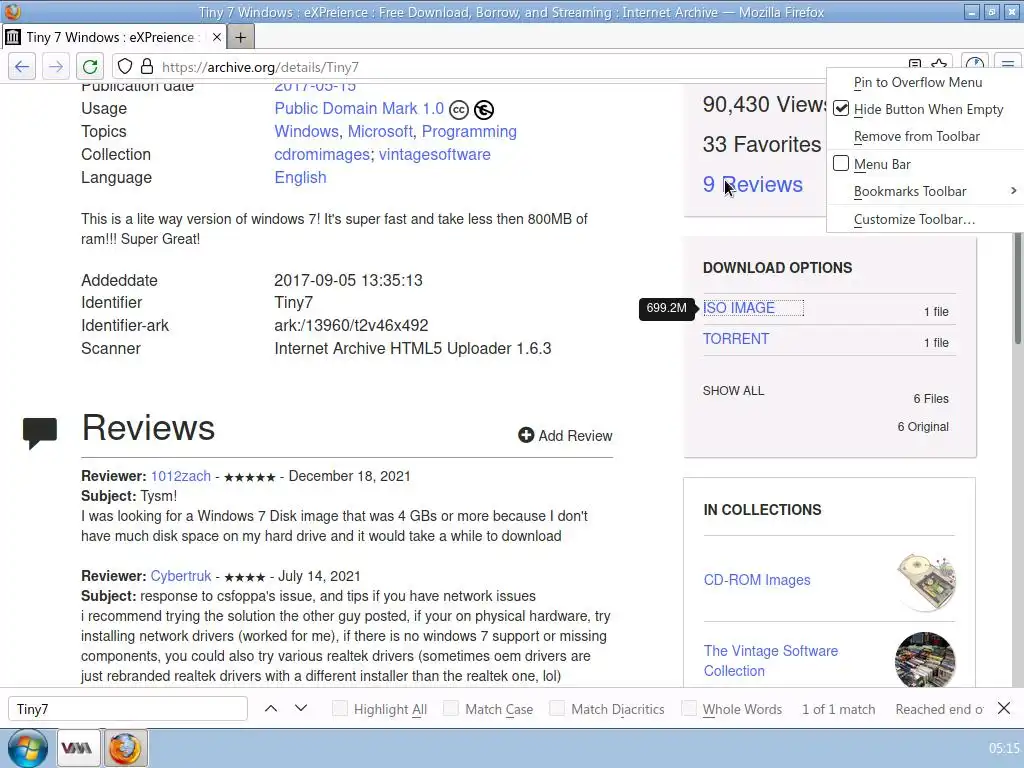
Task: Open the vintagesoftware collection link
Action: (x=434, y=154)
